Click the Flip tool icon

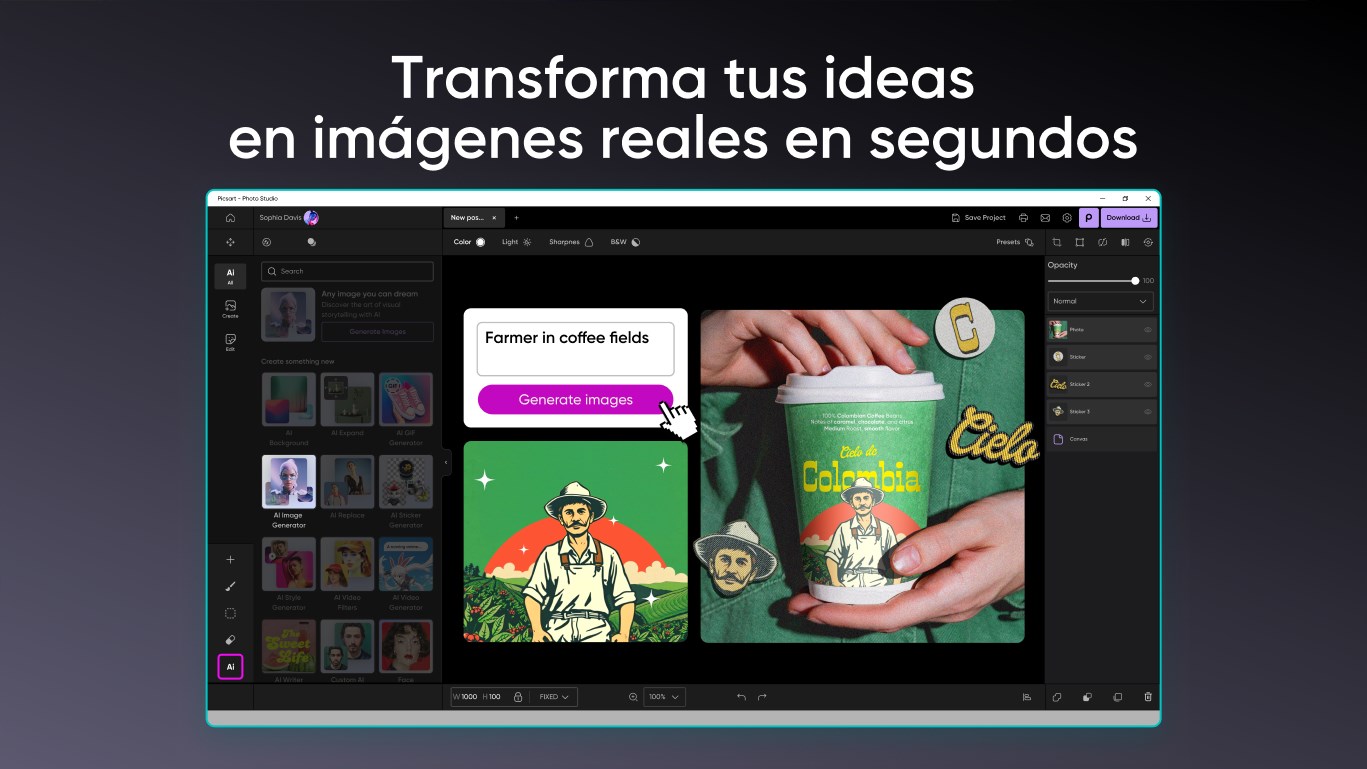[1102, 242]
